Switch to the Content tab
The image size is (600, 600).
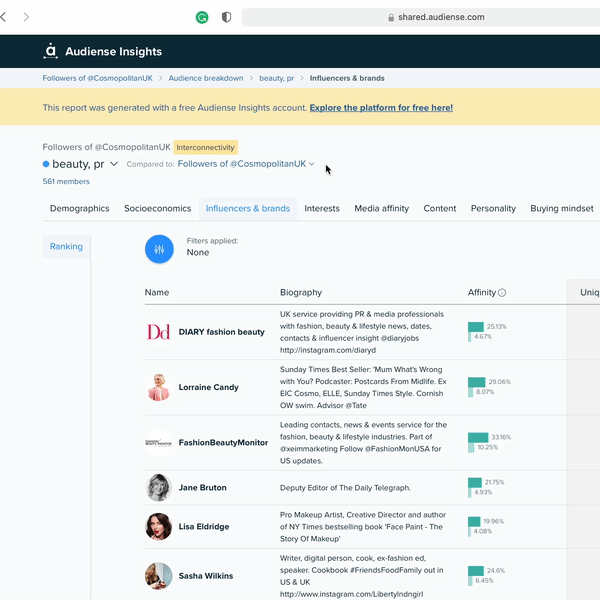coord(440,209)
